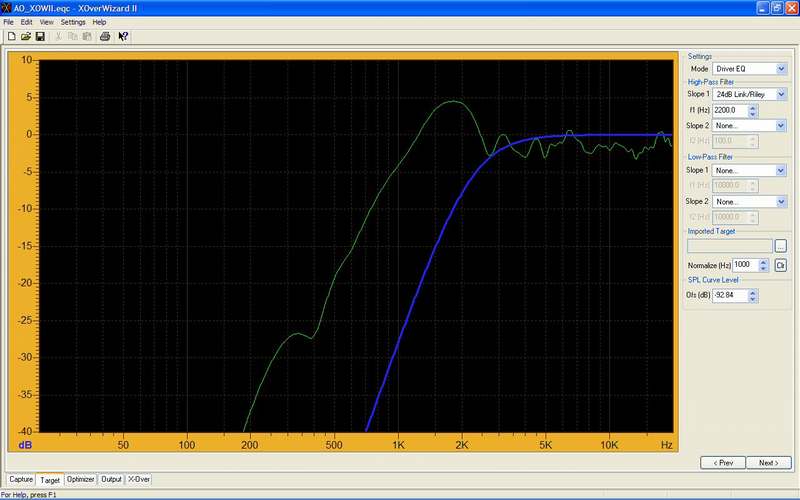
Task: Click the browse button for Imported Target
Action: pyautogui.click(x=781, y=246)
